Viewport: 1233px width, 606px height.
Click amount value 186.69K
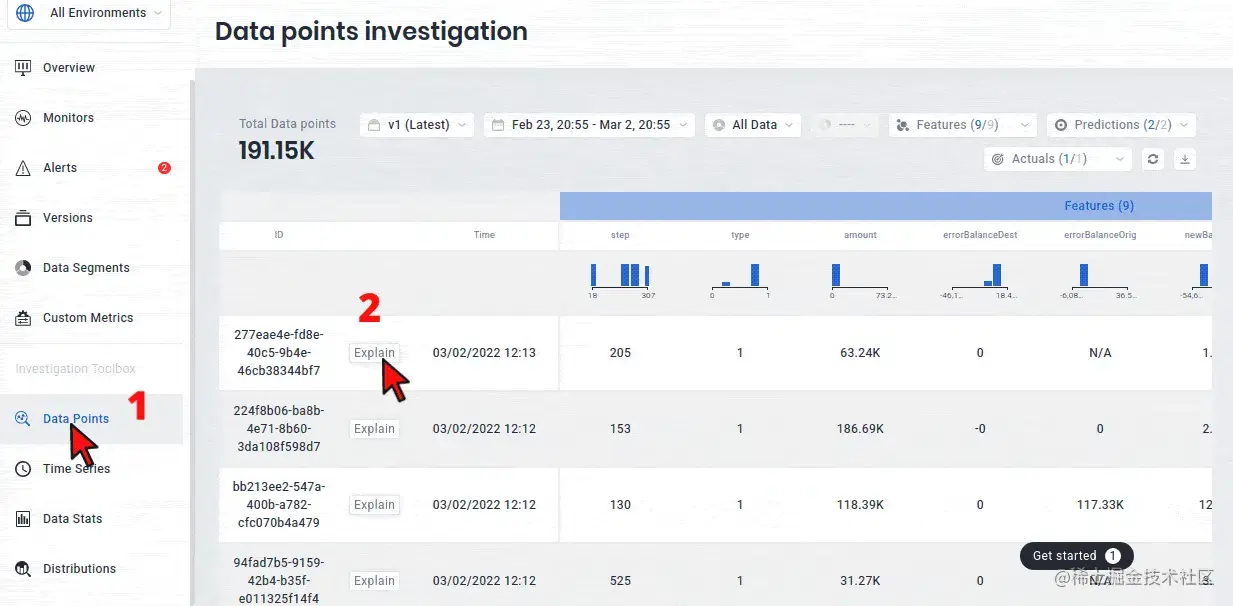pyautogui.click(x=860, y=429)
